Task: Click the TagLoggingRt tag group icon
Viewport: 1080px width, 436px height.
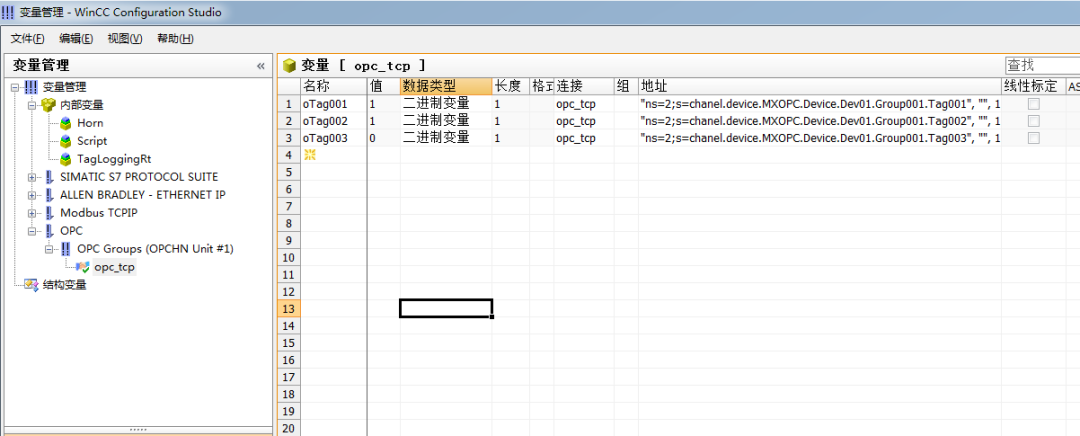Action: click(65, 159)
